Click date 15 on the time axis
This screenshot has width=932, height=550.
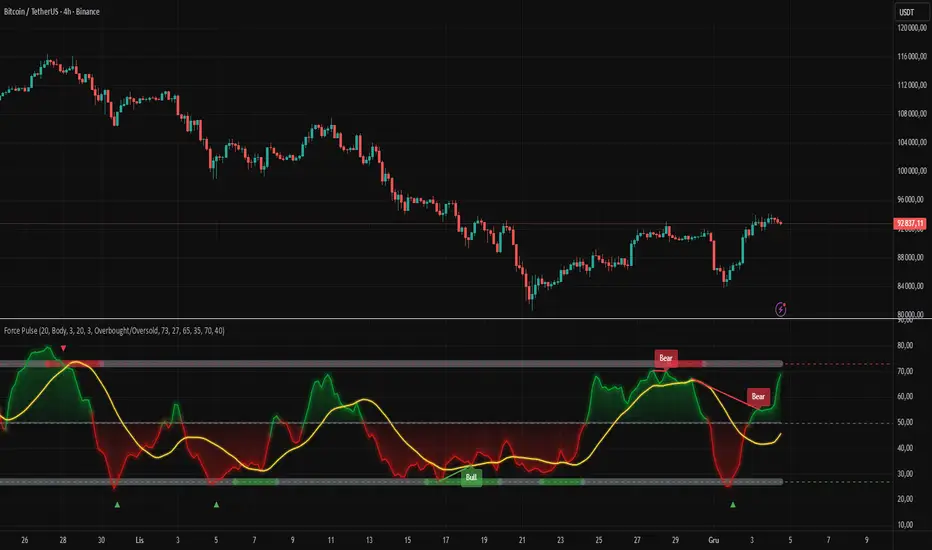pyautogui.click(x=407, y=540)
